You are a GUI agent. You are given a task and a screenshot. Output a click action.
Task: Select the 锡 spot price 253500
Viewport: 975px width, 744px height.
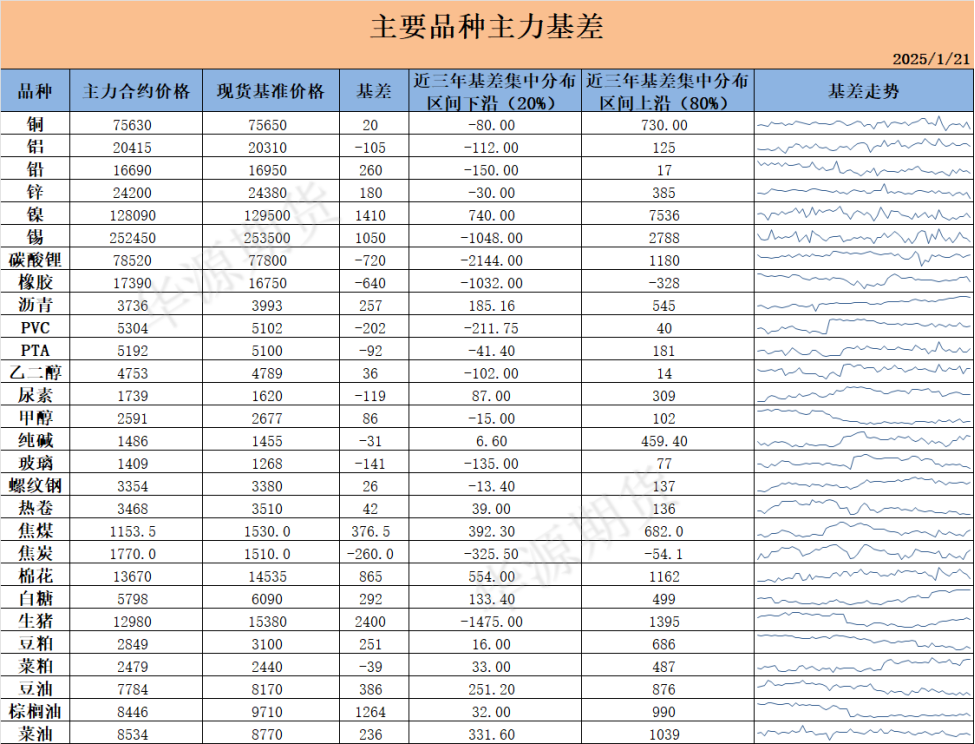tap(271, 238)
